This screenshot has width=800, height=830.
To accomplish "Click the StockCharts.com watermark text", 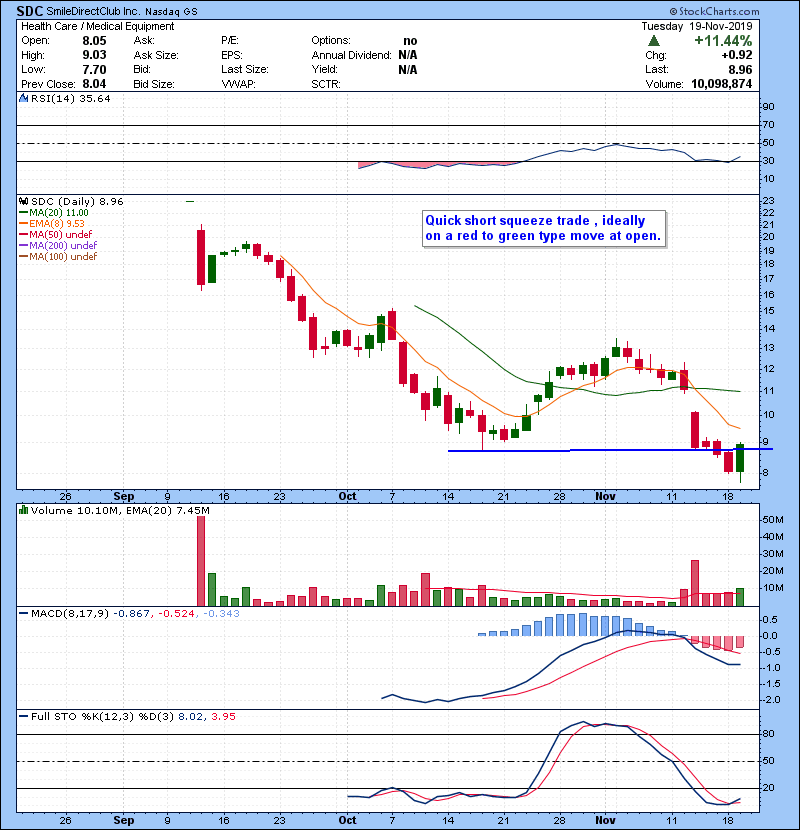I will click(714, 11).
